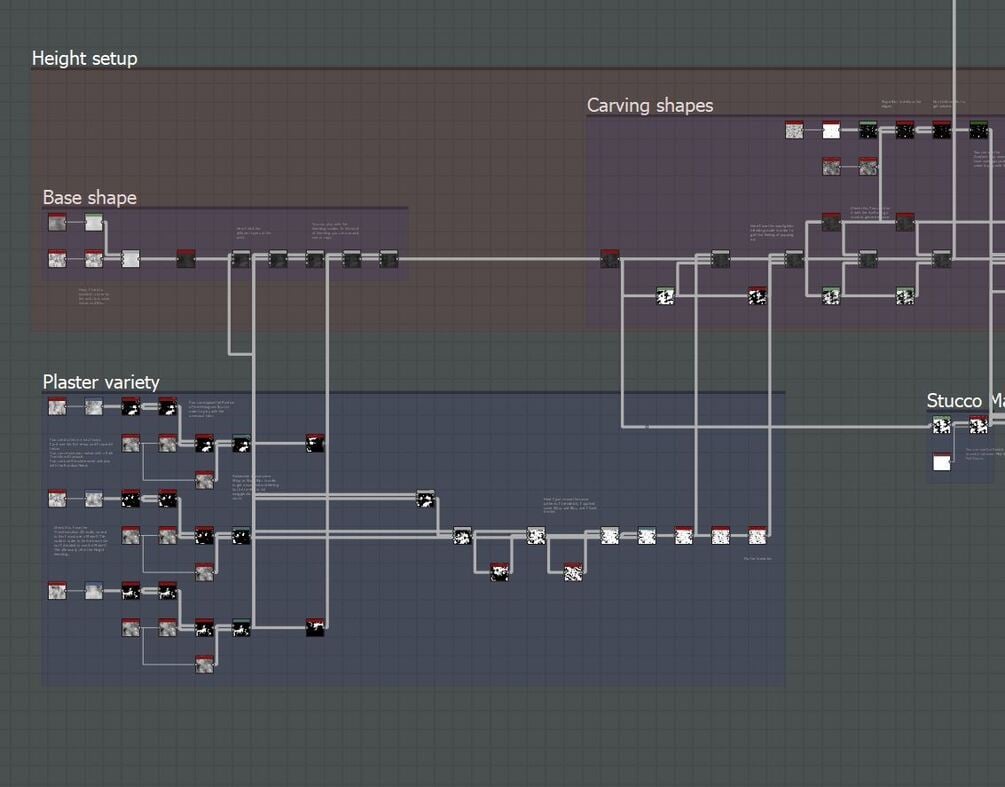Viewport: 1005px width, 787px height.
Task: Click the comment note beneath the Base shape frame
Action: pyautogui.click(x=94, y=296)
